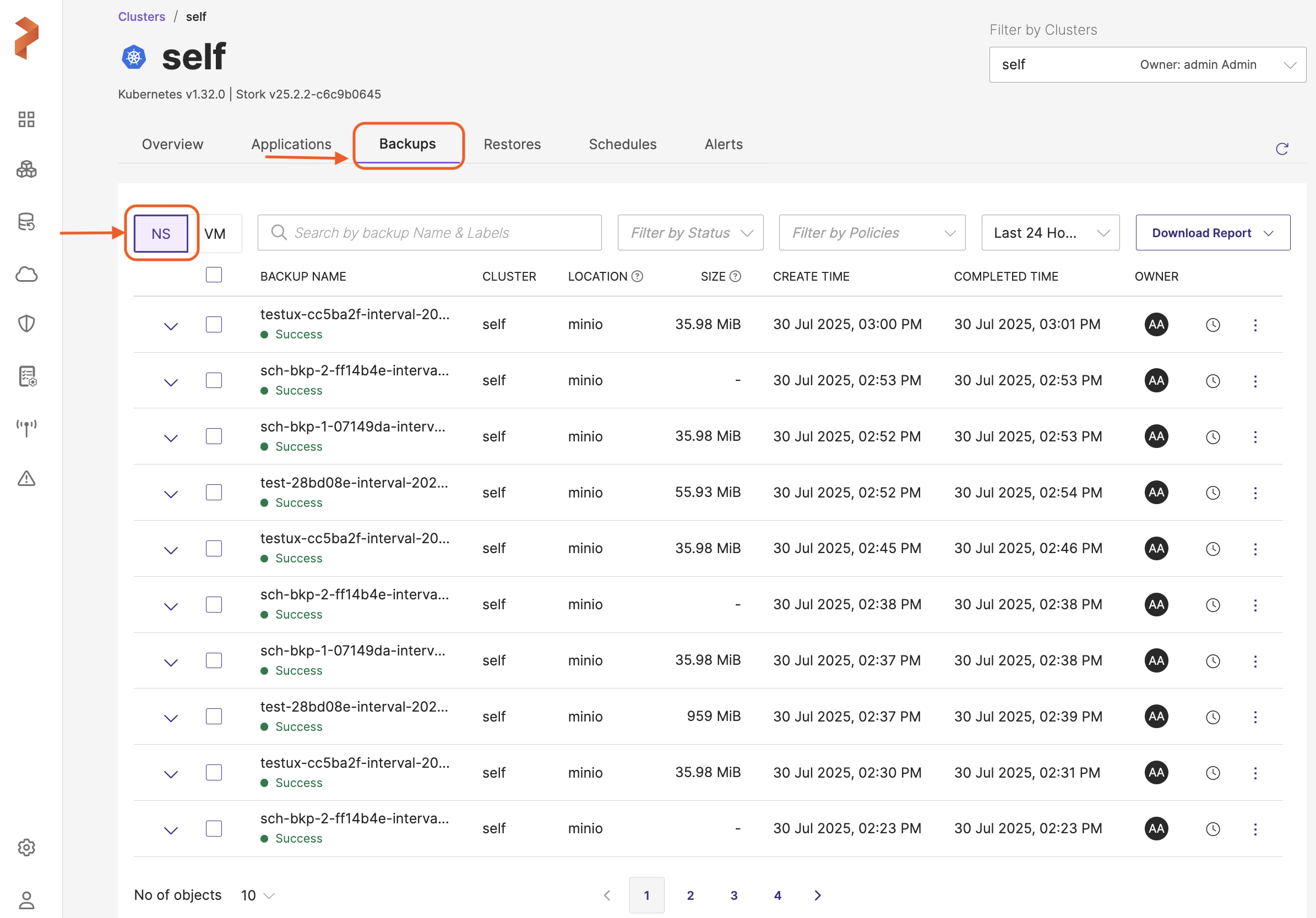
Task: Select all backups via header checkbox
Action: tap(214, 275)
